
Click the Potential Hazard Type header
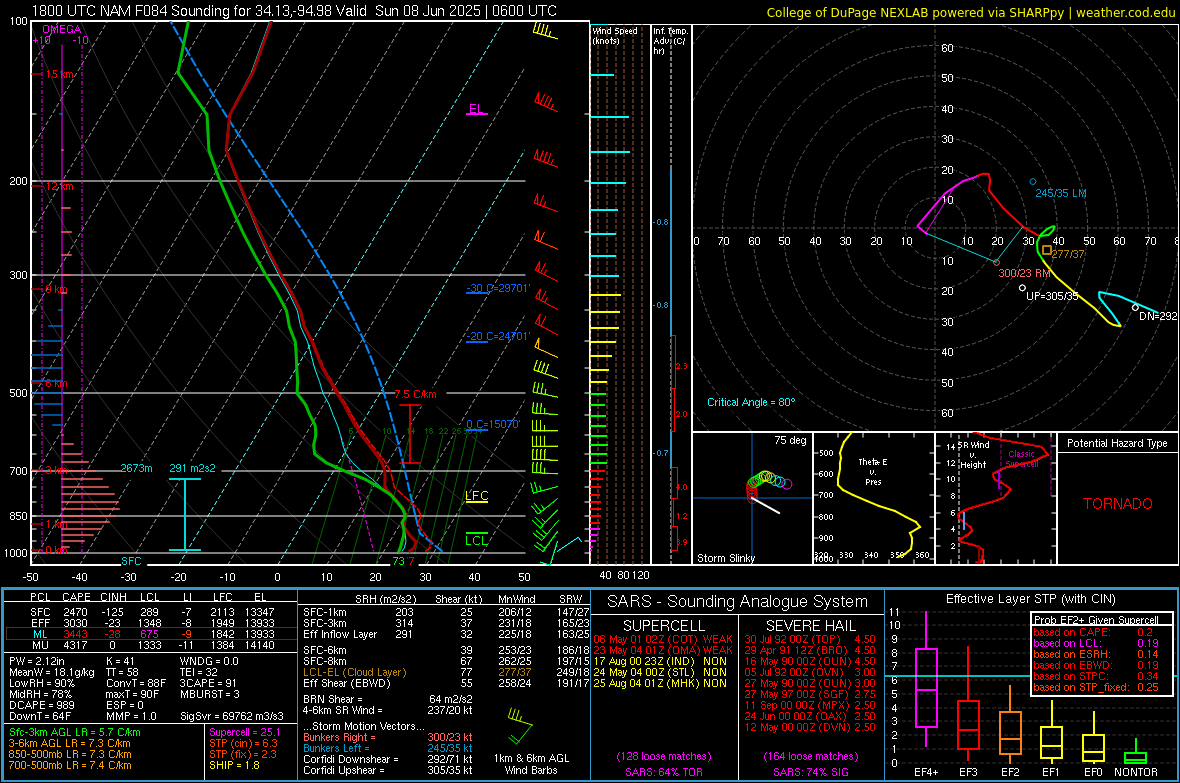click(1117, 443)
